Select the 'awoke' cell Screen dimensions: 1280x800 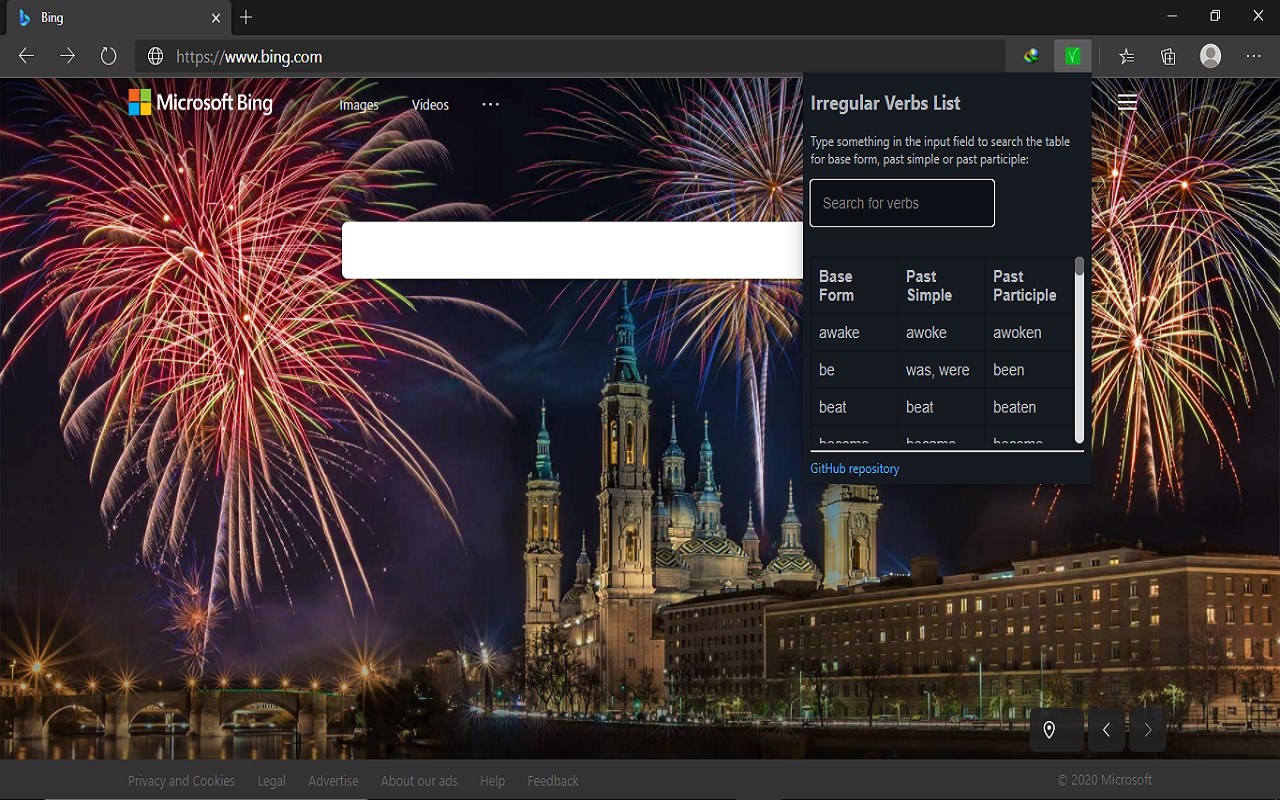[x=941, y=332]
